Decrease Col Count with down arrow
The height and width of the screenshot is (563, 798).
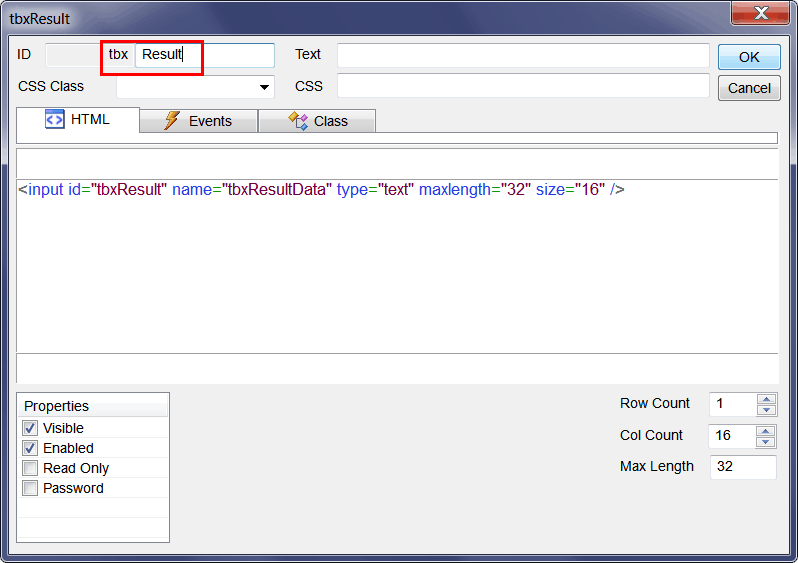tap(766, 442)
